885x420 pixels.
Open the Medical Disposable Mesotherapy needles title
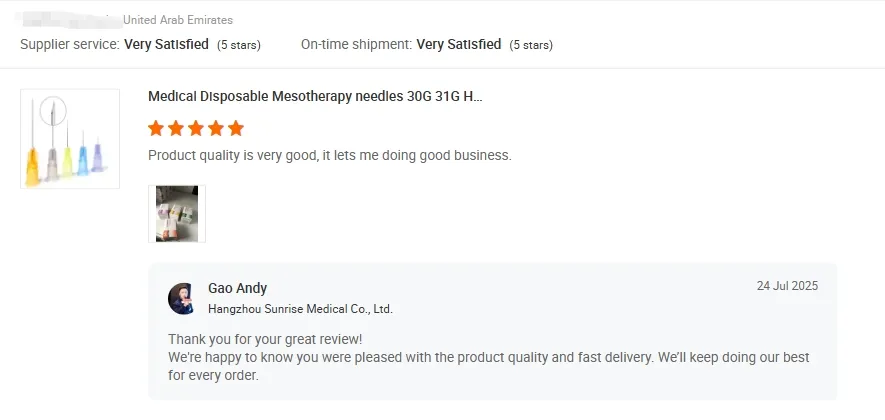point(315,97)
